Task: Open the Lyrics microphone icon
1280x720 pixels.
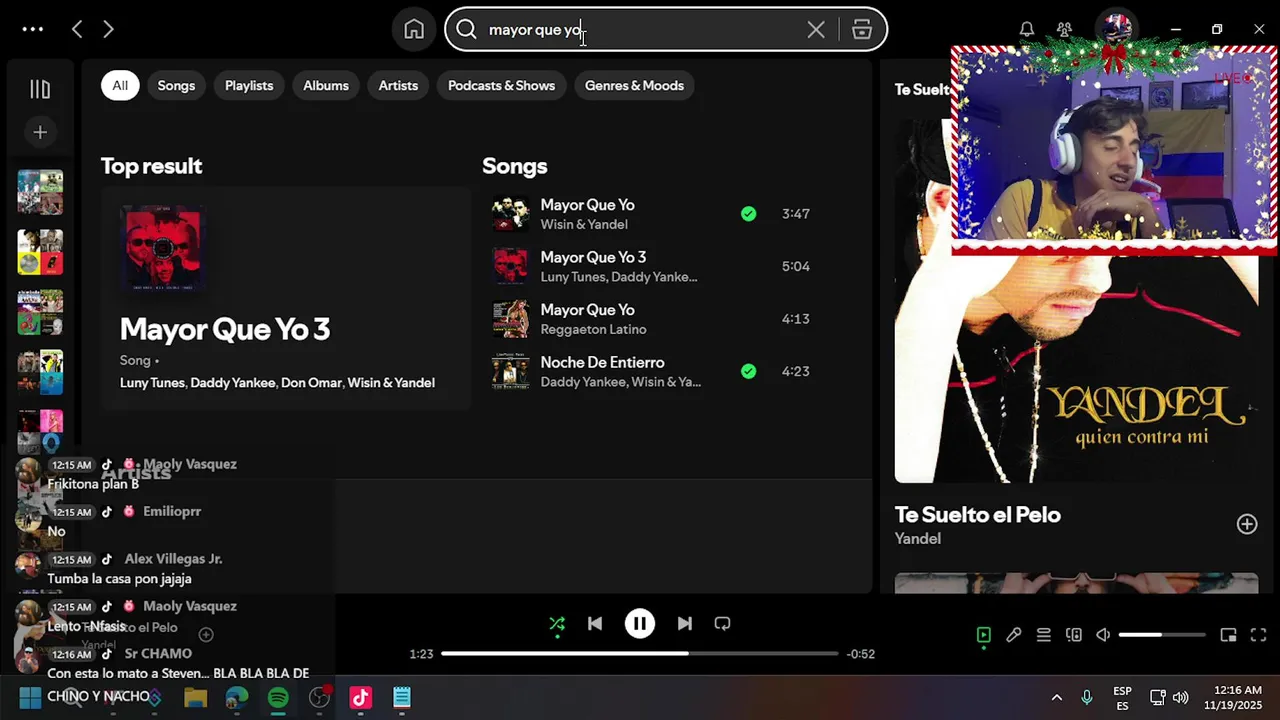Action: coord(1013,635)
